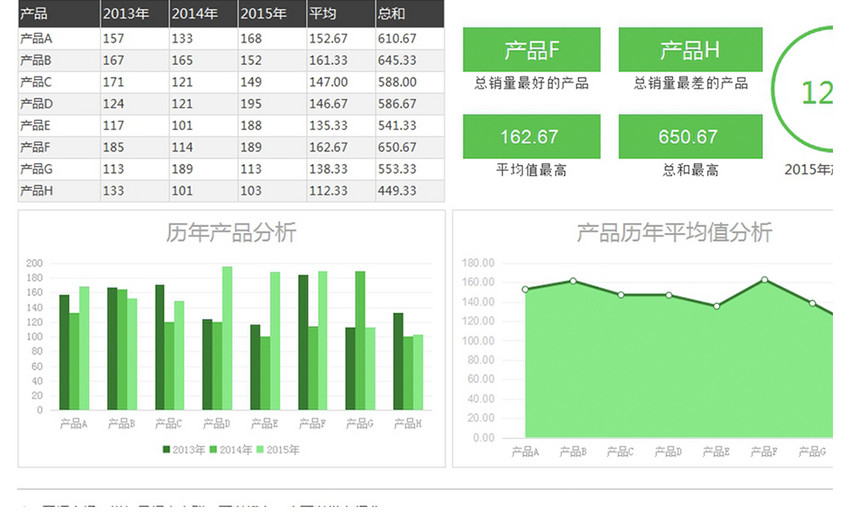Select cell 188 in 产品E row
This screenshot has width=850, height=524.
(x=272, y=125)
